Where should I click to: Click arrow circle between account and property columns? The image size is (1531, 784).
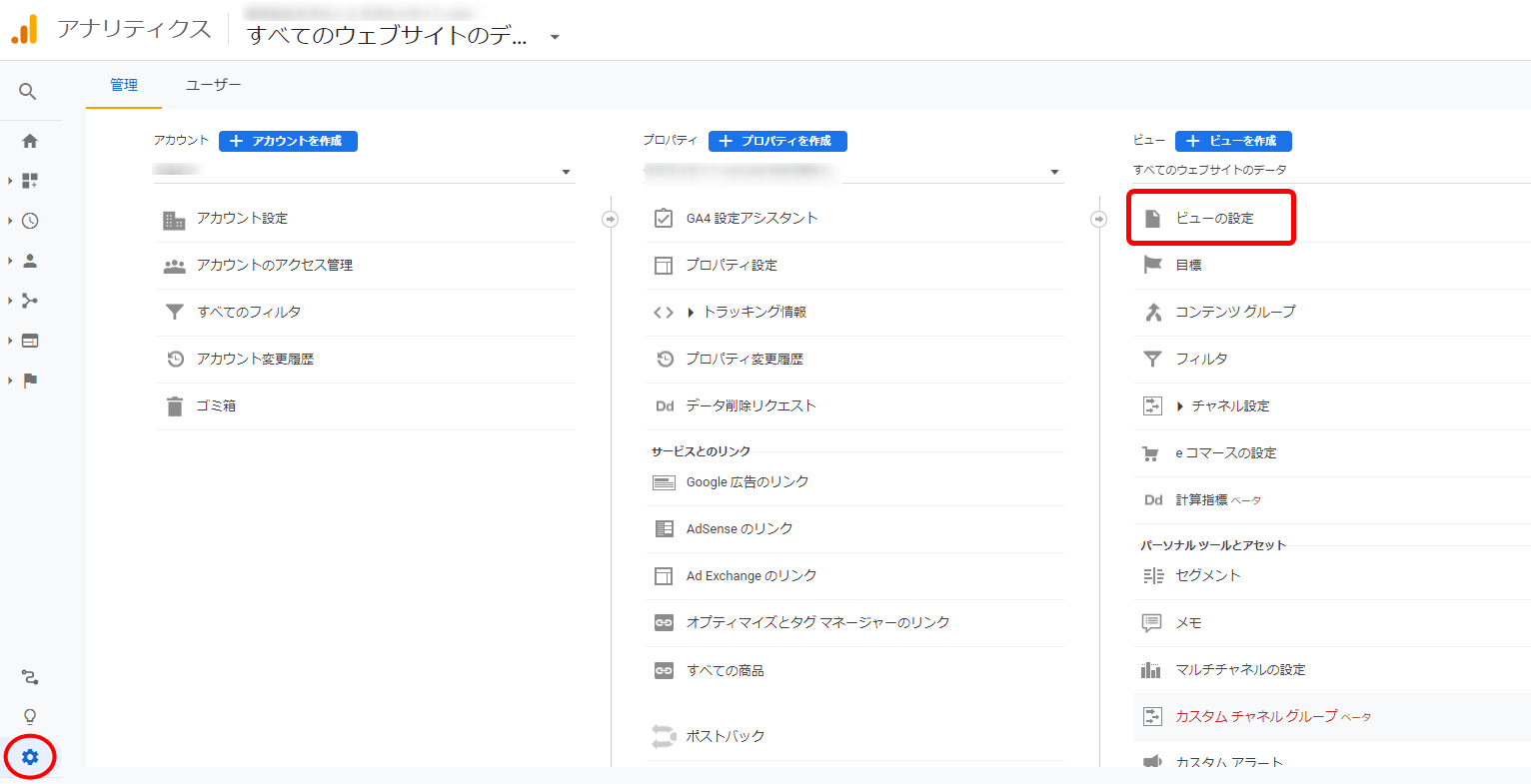610,219
